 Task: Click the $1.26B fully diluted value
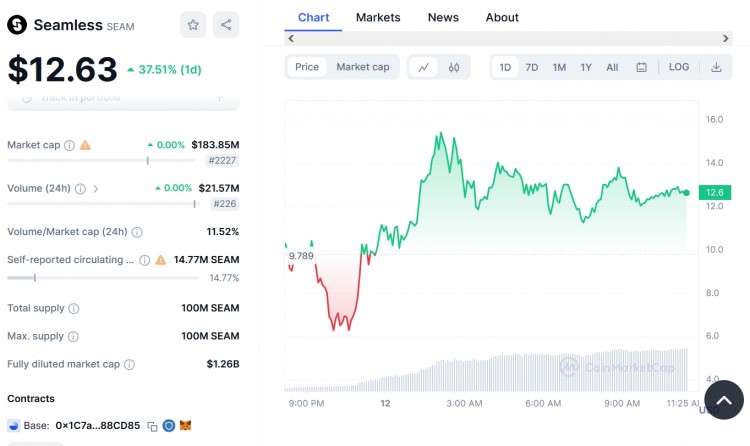pyautogui.click(x=223, y=364)
